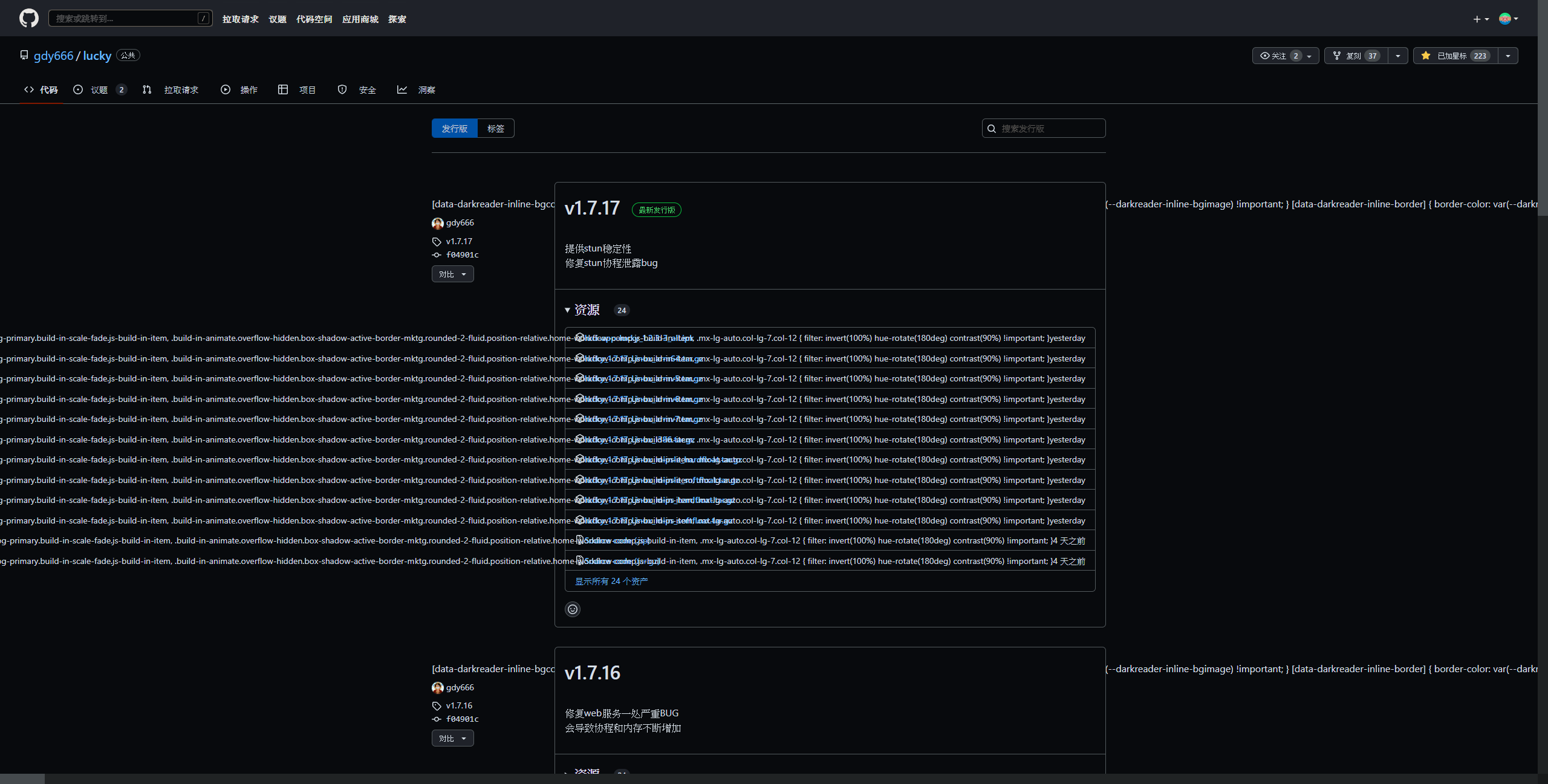Image resolution: width=1548 pixels, height=784 pixels.
Task: Open emoji reaction picker on v1.7.17 release
Action: [572, 609]
